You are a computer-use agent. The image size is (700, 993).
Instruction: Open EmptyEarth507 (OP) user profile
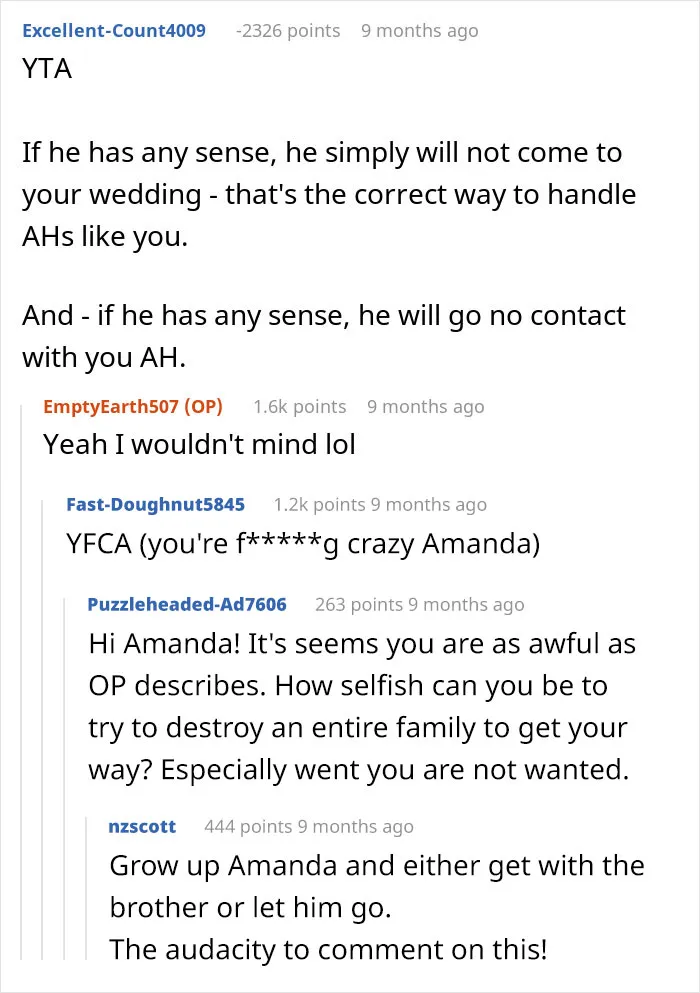click(x=133, y=406)
